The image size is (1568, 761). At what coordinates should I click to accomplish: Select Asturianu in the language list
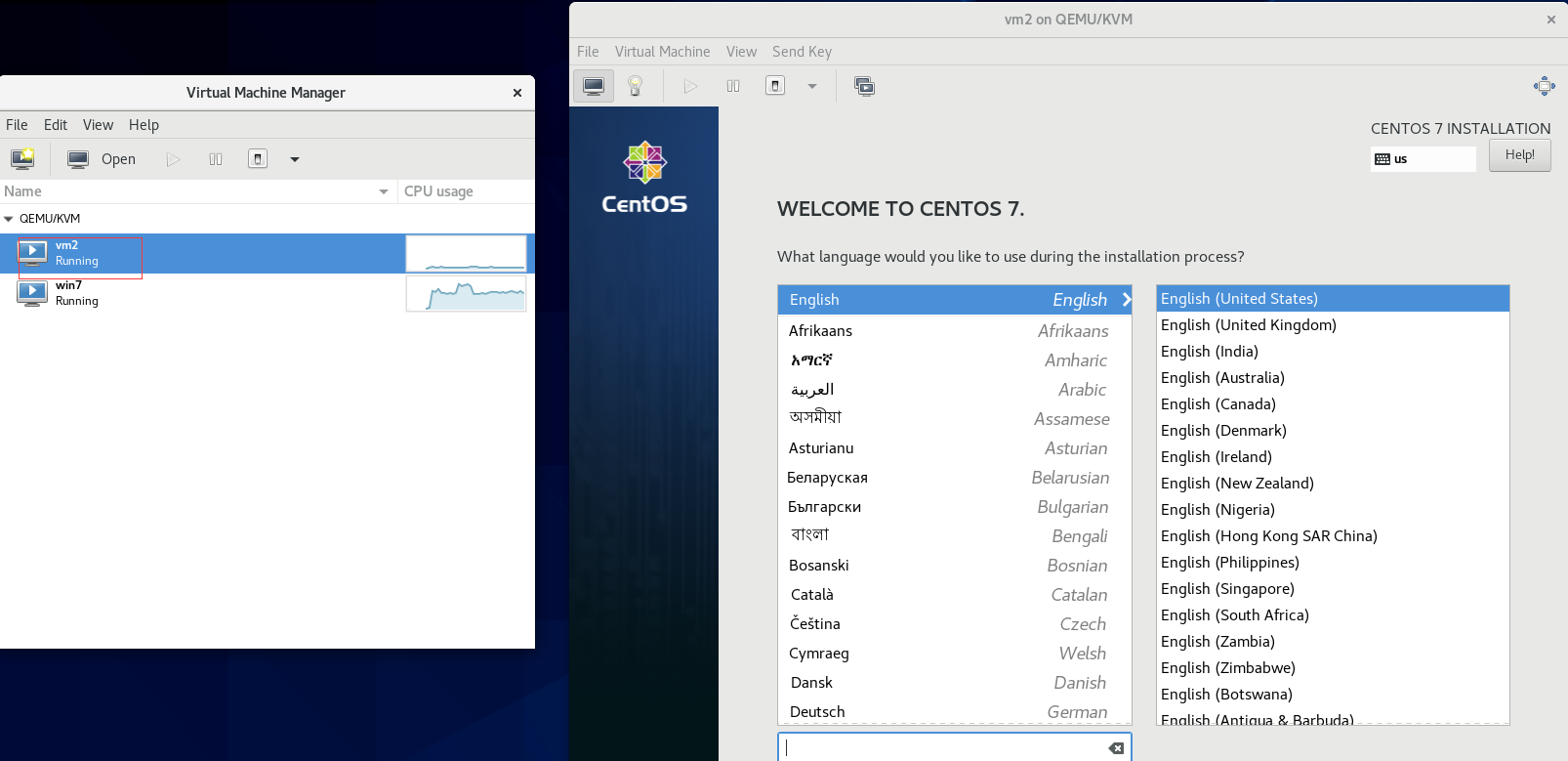pos(955,448)
